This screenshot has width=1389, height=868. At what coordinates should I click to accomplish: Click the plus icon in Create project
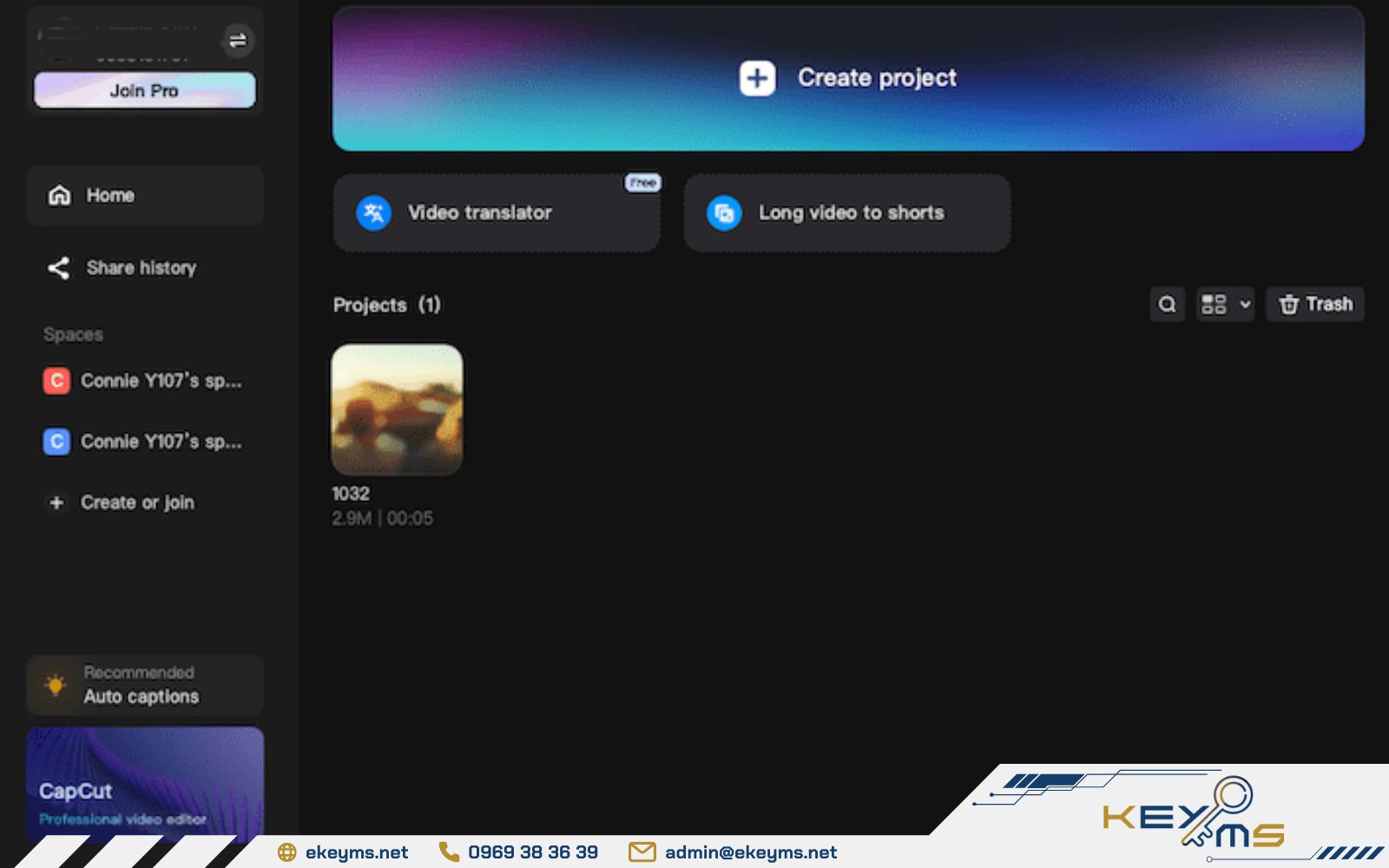point(757,78)
